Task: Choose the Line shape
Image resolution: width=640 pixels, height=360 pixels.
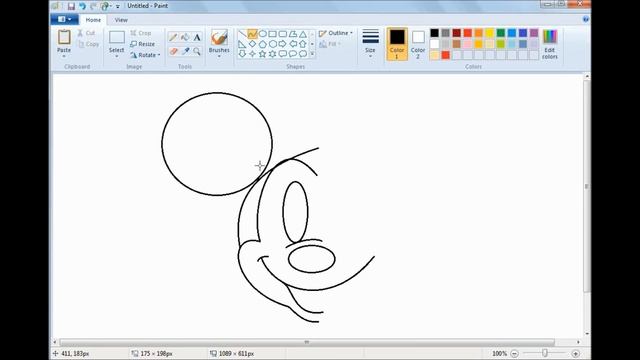Action: click(x=242, y=34)
